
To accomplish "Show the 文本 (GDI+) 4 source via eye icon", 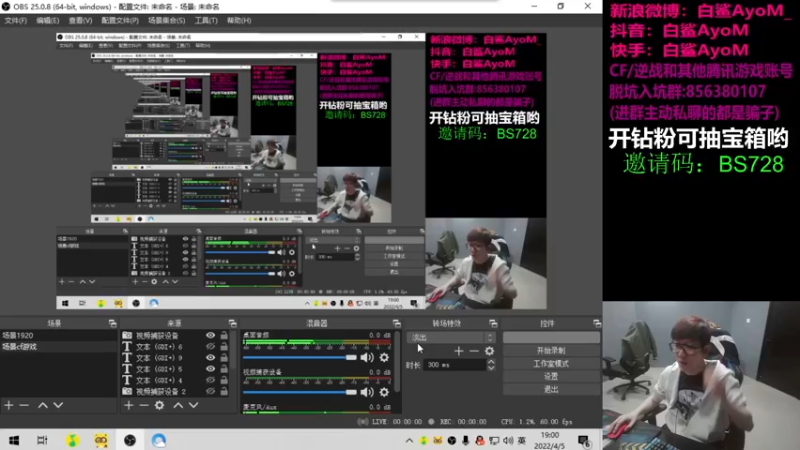I will click(210, 380).
